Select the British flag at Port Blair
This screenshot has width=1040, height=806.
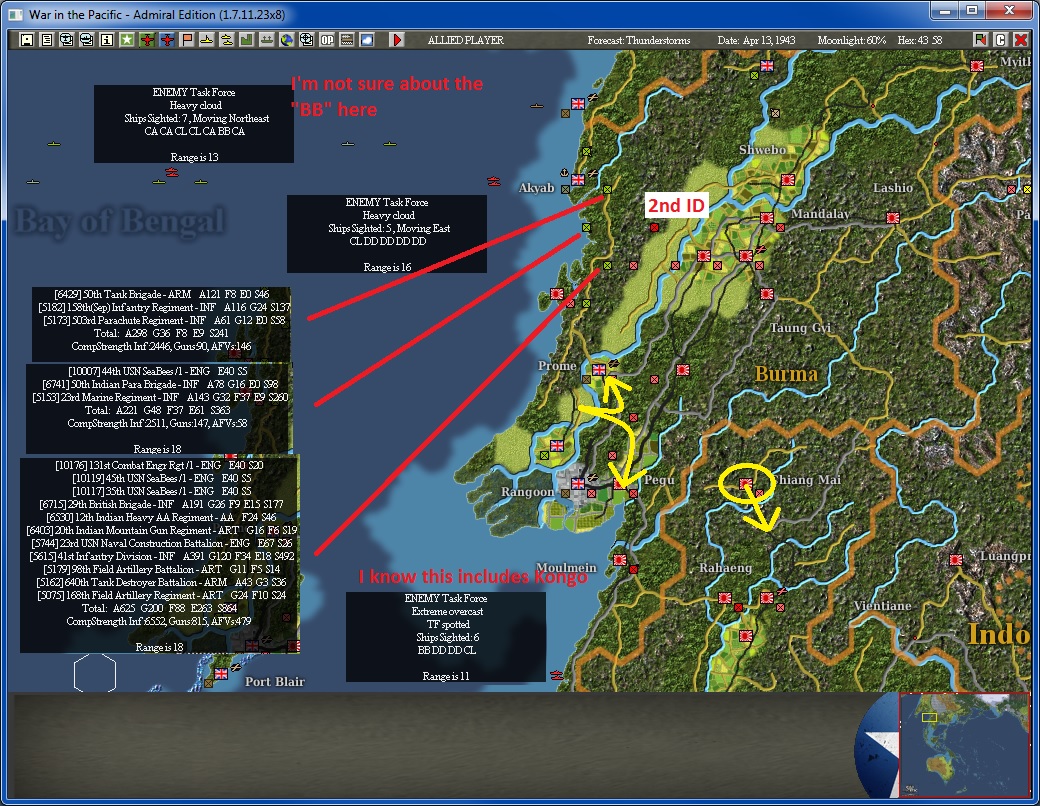tap(221, 673)
